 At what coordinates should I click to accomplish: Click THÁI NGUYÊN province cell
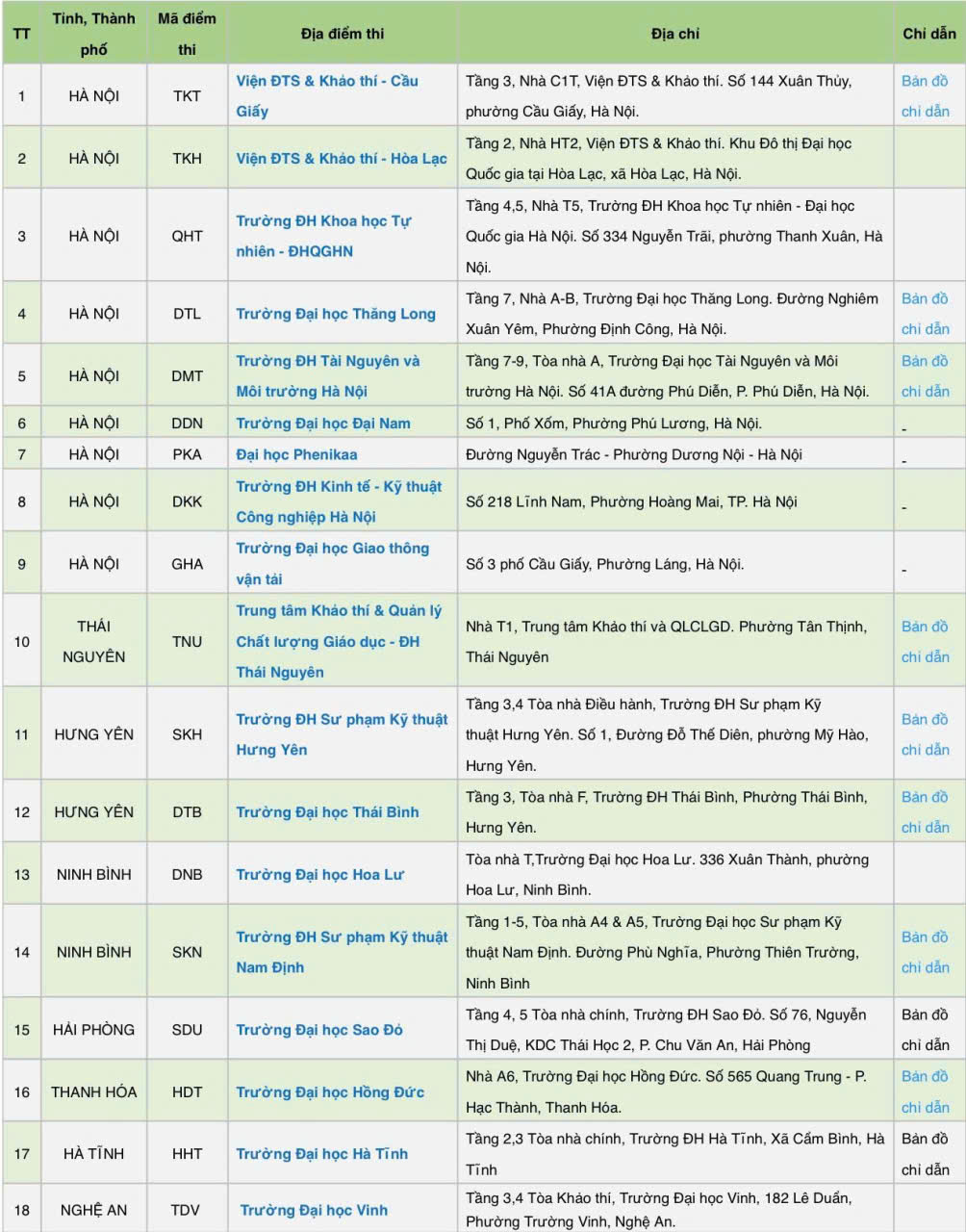[94, 641]
